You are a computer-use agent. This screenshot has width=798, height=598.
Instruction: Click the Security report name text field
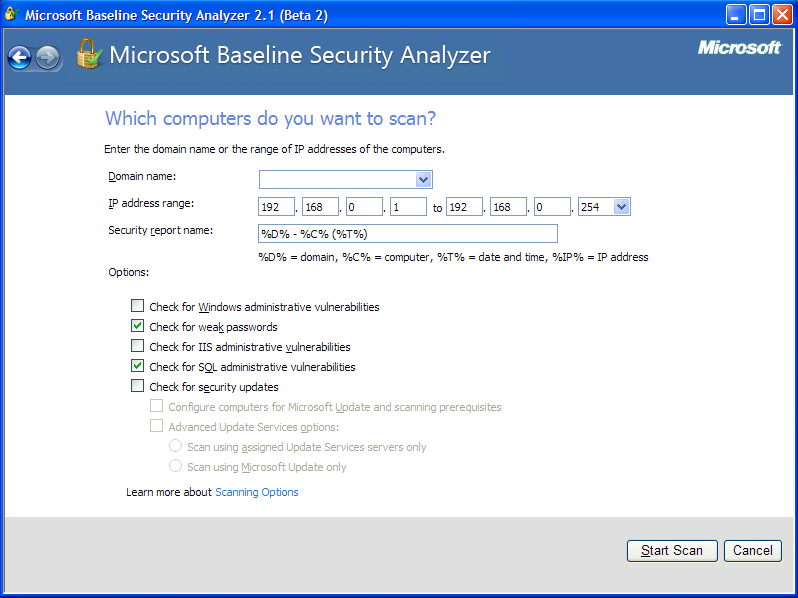coord(408,234)
